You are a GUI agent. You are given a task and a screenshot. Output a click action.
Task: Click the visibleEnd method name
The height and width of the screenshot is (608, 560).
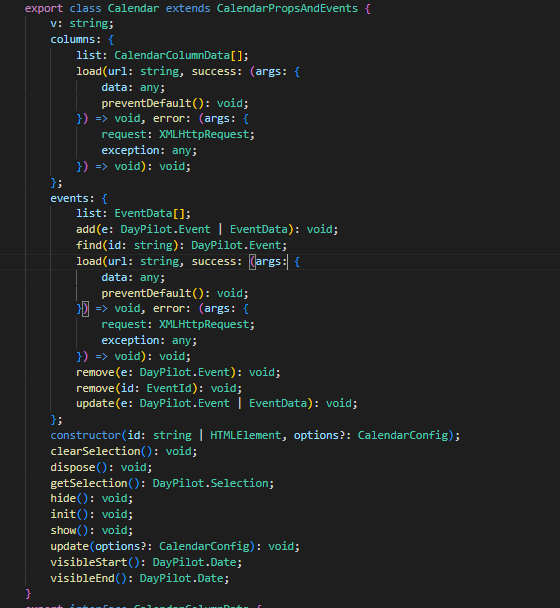[82, 578]
